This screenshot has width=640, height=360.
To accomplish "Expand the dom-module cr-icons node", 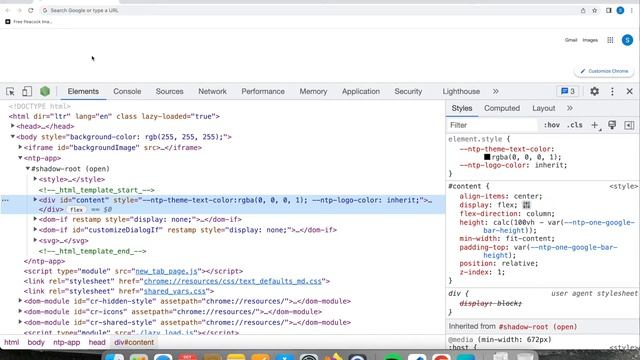I will tap(20, 311).
